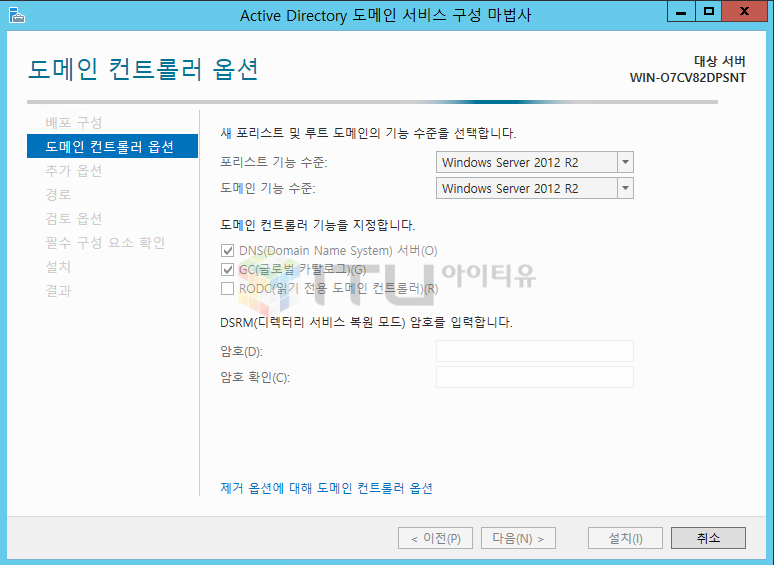Viewport: 774px width, 565px height.
Task: Toggle DNS(Domain Name System) 서버 checkbox
Action: (227, 251)
